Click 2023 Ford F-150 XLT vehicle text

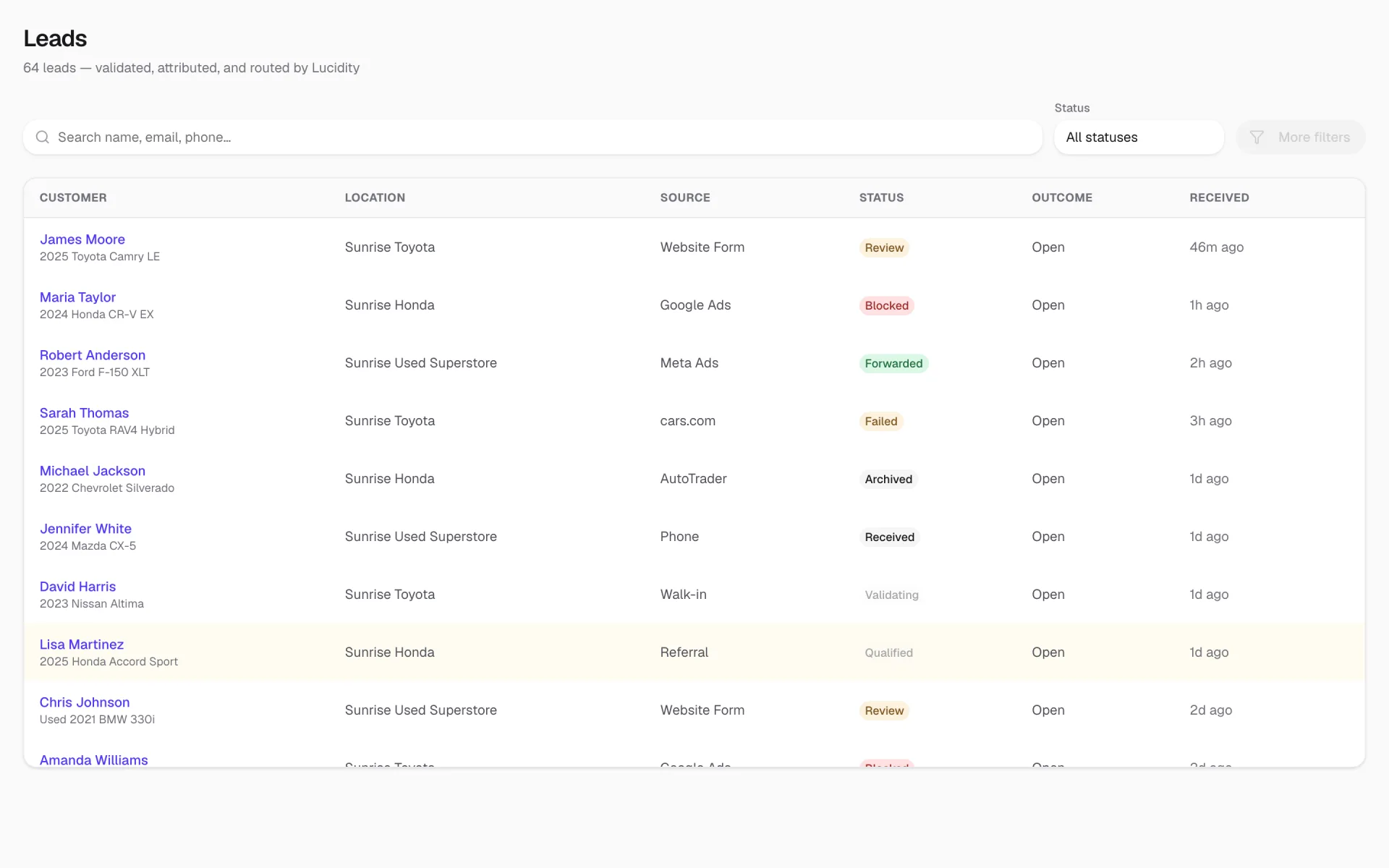[x=95, y=373]
